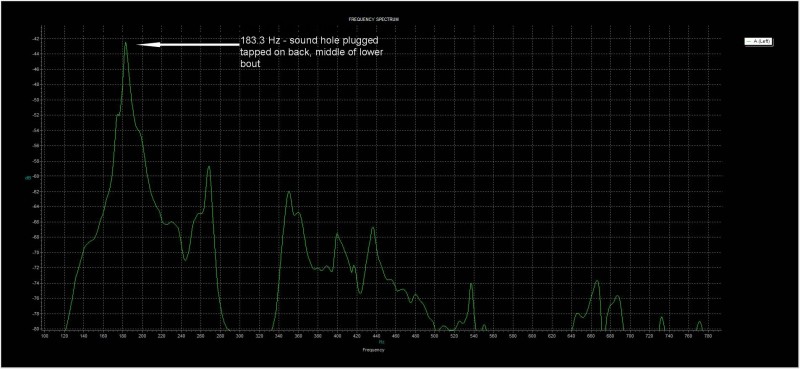The height and width of the screenshot is (369, 800).
Task: Click the narrow peak near 537 Hz
Action: (471, 284)
